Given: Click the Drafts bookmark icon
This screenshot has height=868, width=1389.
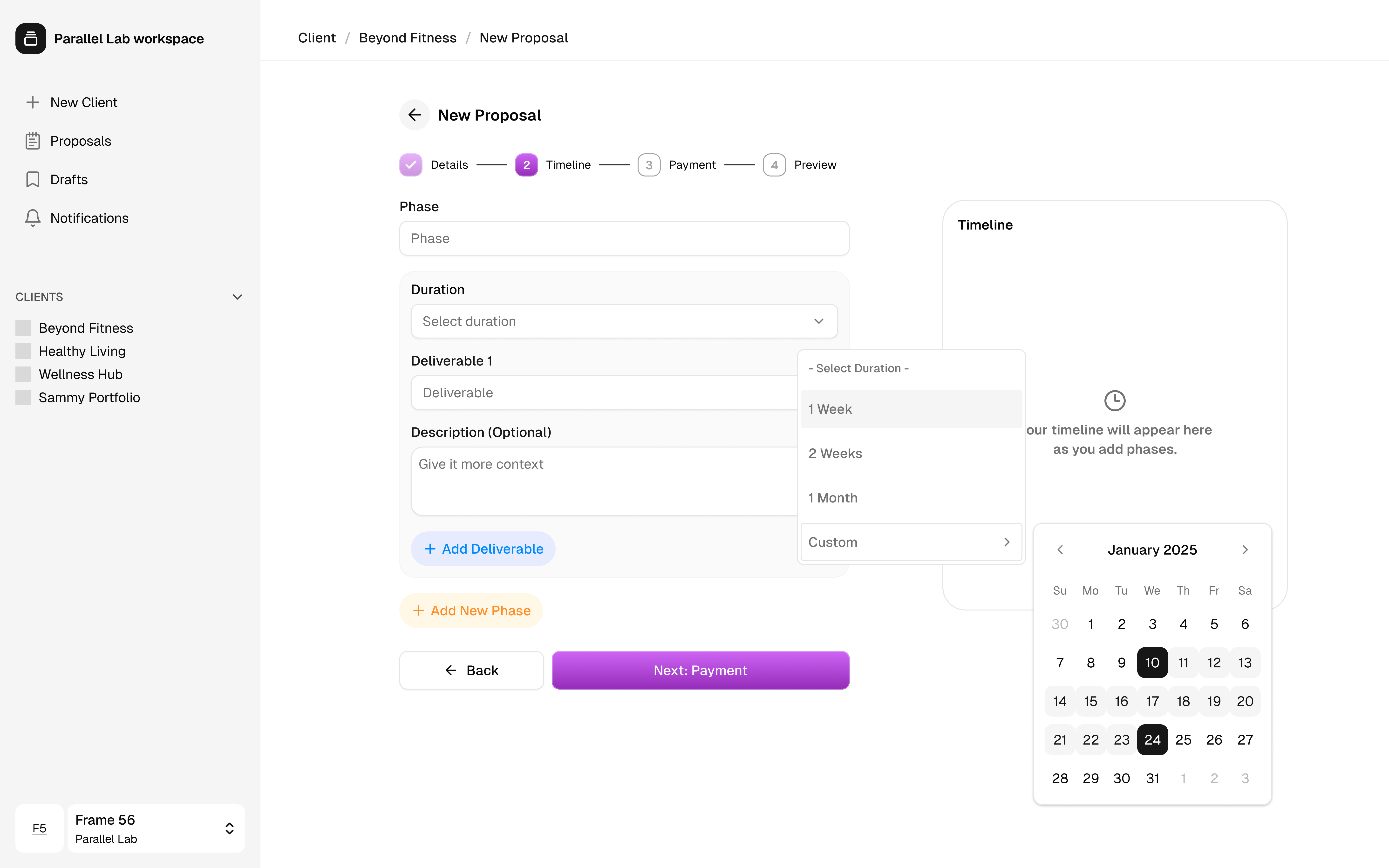Looking at the screenshot, I should 33,179.
